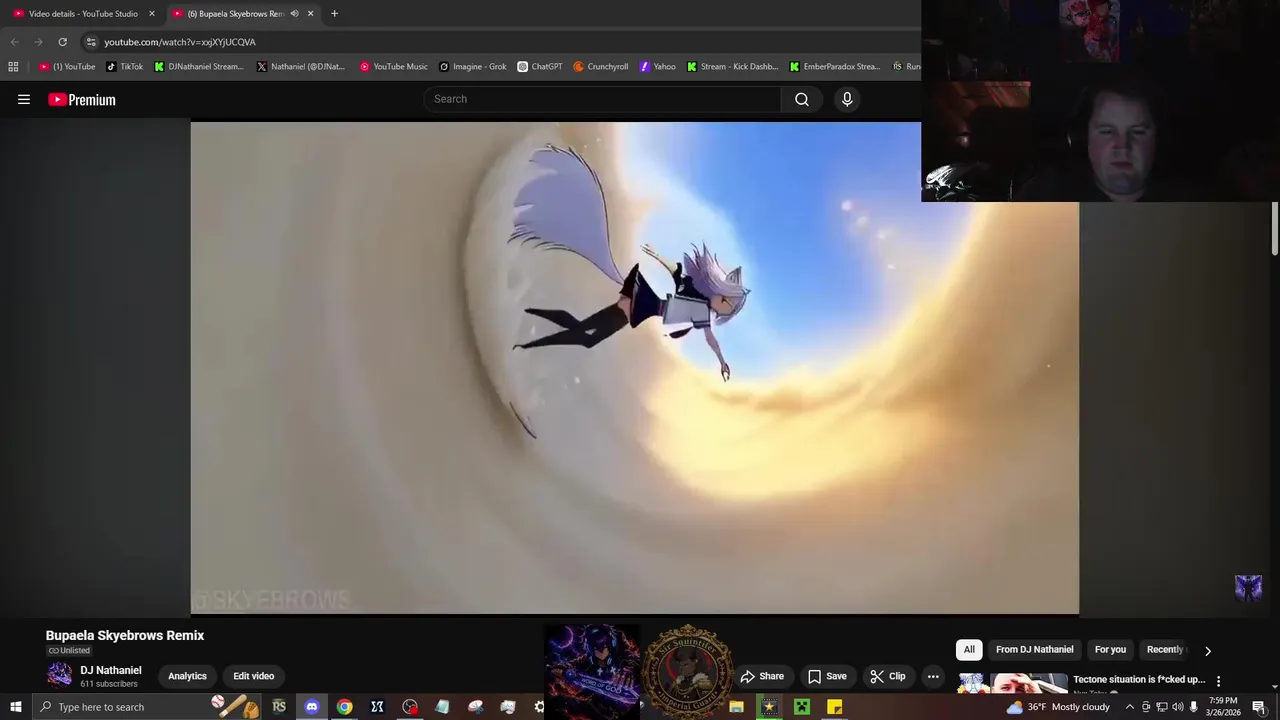Open the apps grid in bookmarks bar
The image size is (1280, 720).
pos(13,67)
